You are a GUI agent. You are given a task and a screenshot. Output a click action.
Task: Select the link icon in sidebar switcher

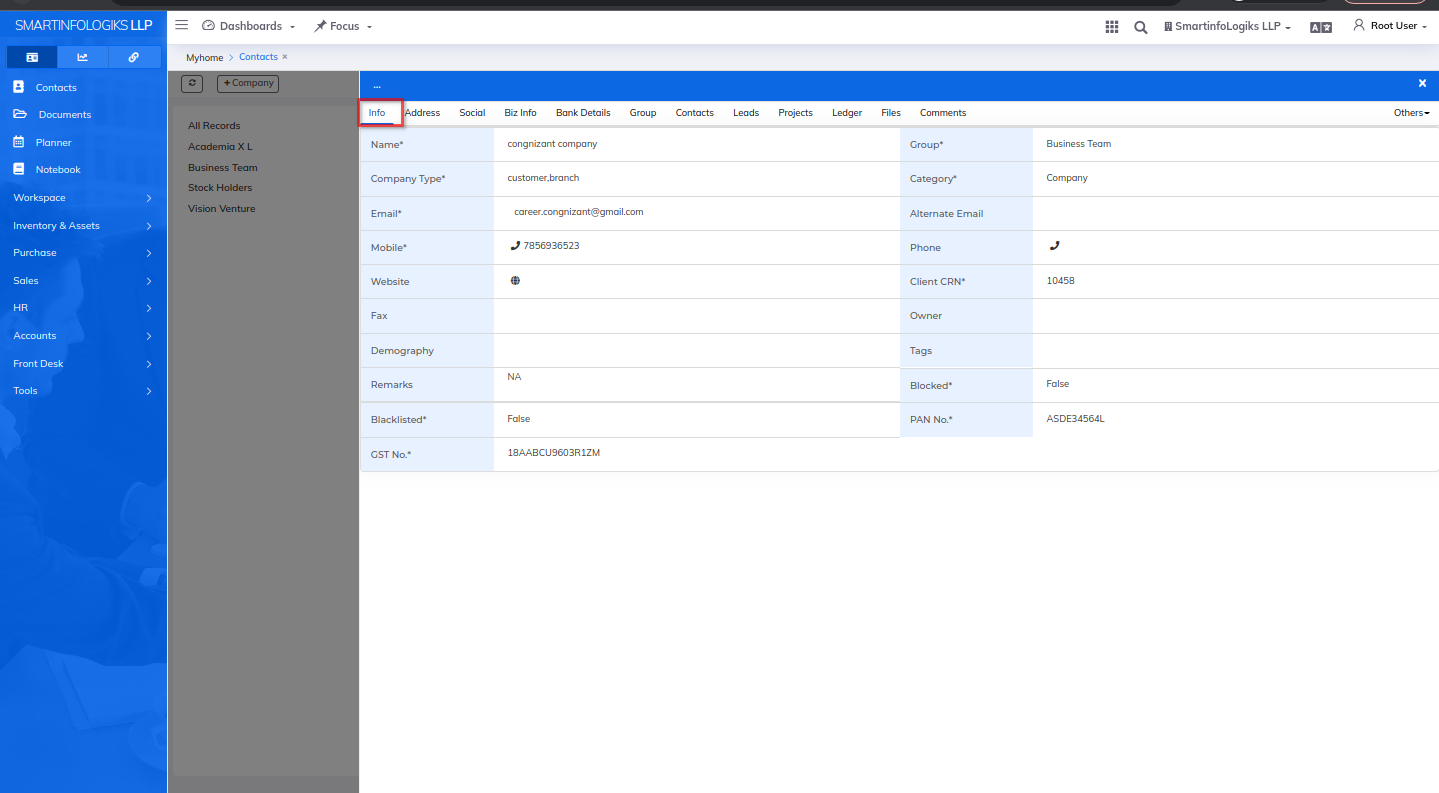(134, 57)
